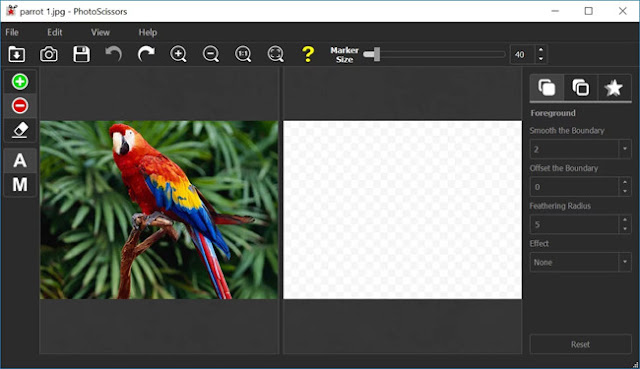Screen dimensions: 640x369
Task: Click the camera screenshot icon
Action: point(49,54)
